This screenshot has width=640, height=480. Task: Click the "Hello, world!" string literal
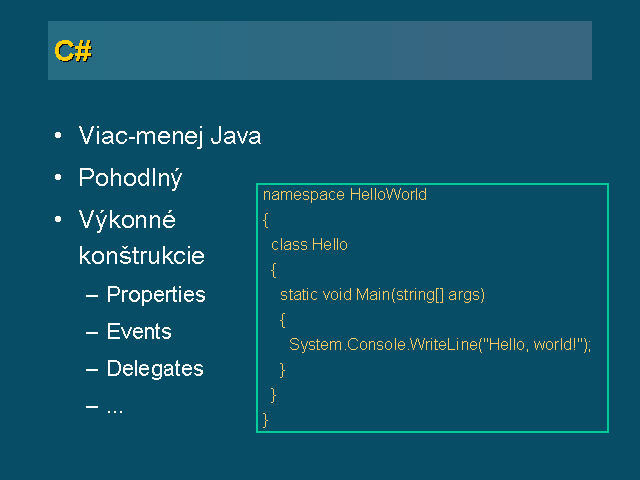tap(531, 345)
